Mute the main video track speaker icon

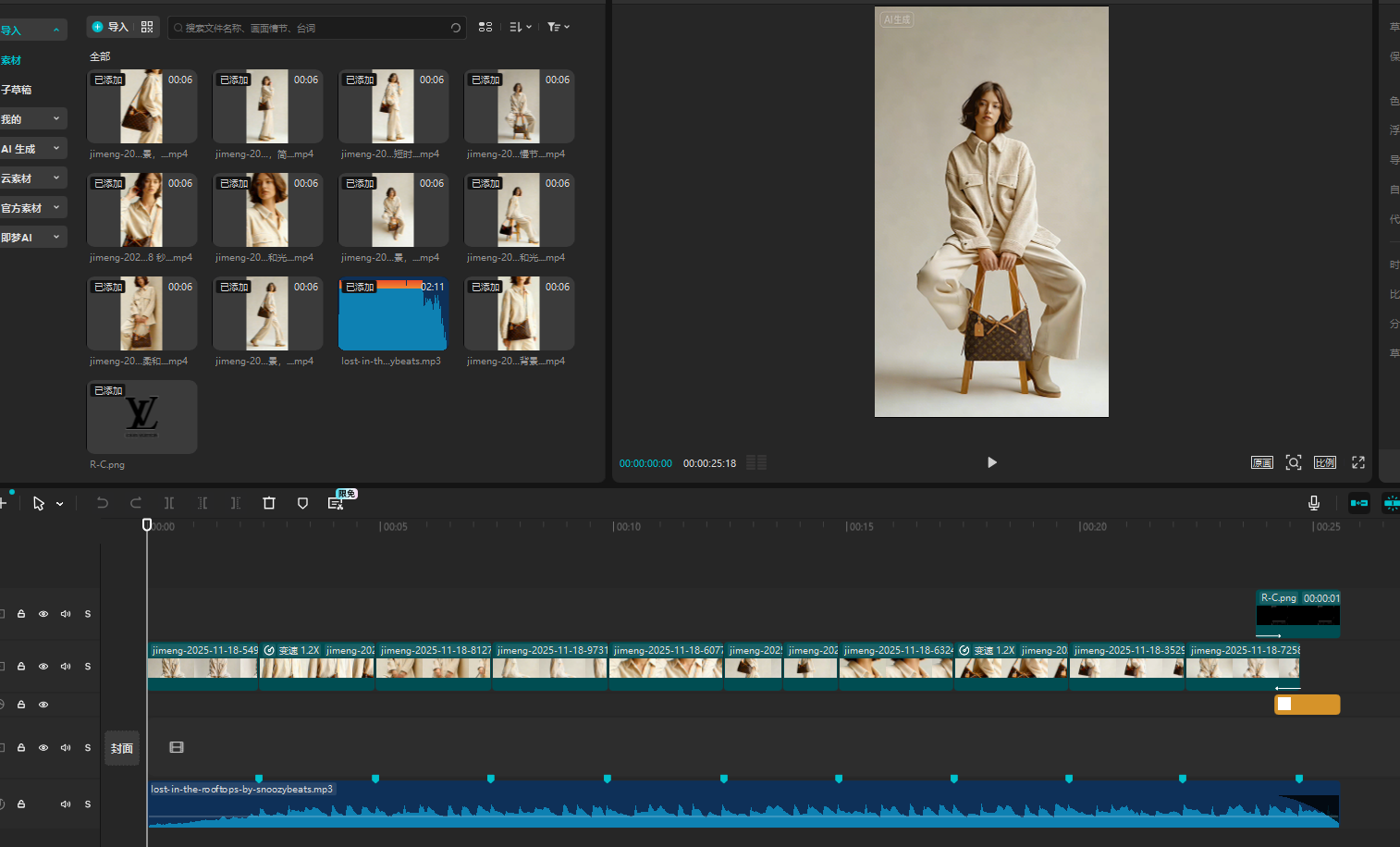pos(66,667)
